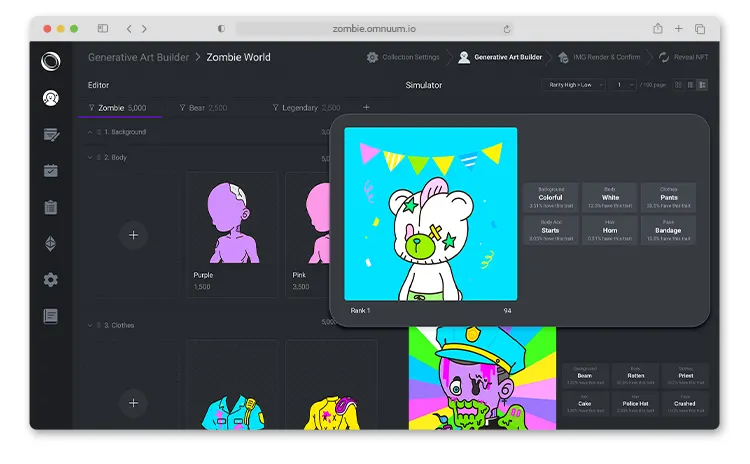
Task: Click the IMG Render & Confirm icon
Action: coord(563,57)
